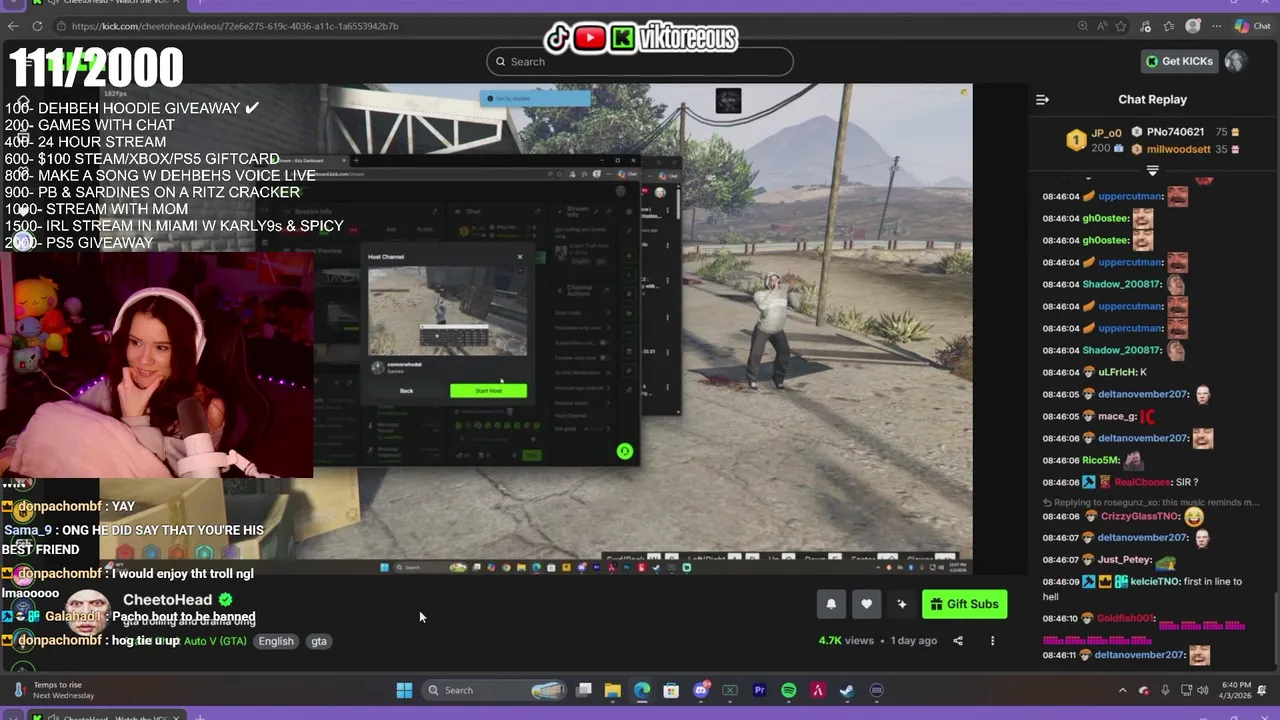1280x720 pixels.
Task: Click the browser profile avatar icon
Action: (1192, 26)
